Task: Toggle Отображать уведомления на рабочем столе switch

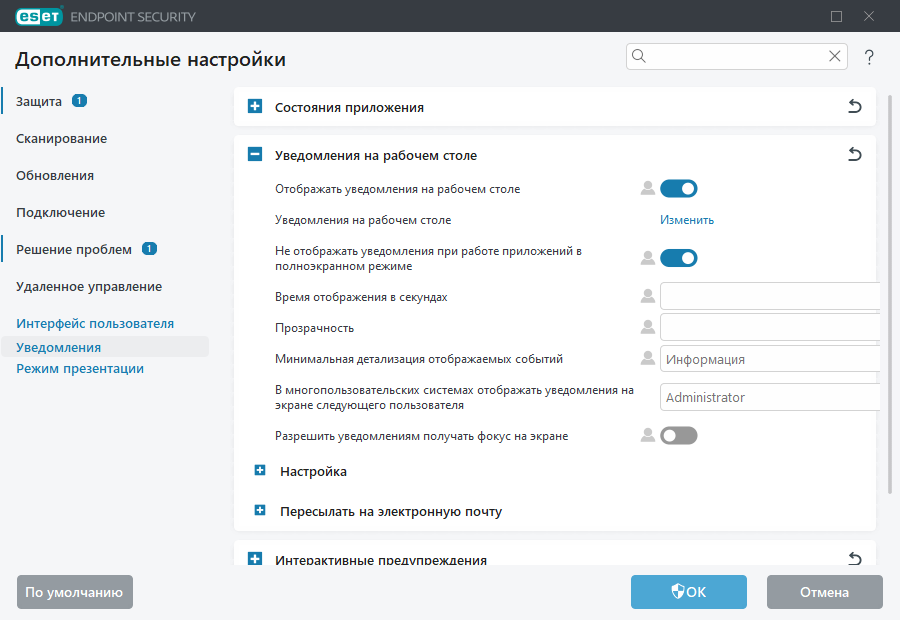Action: coord(678,188)
